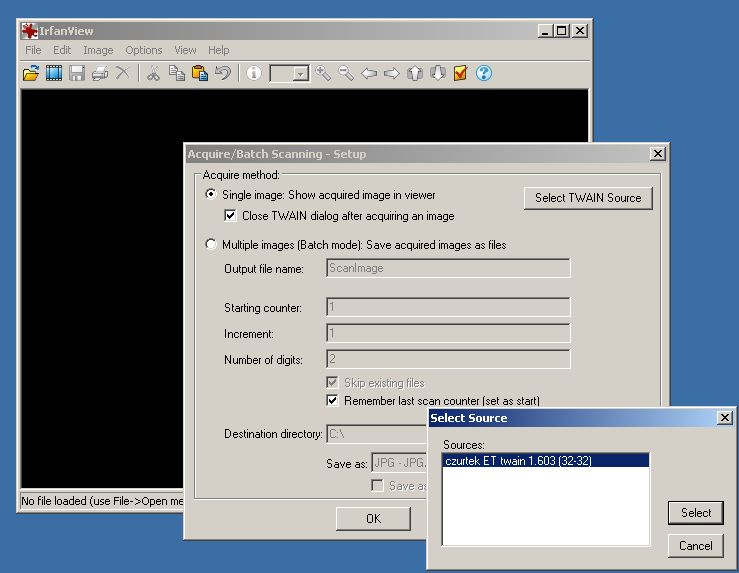This screenshot has height=573, width=739.
Task: Go to next image right arrow
Action: tap(392, 74)
